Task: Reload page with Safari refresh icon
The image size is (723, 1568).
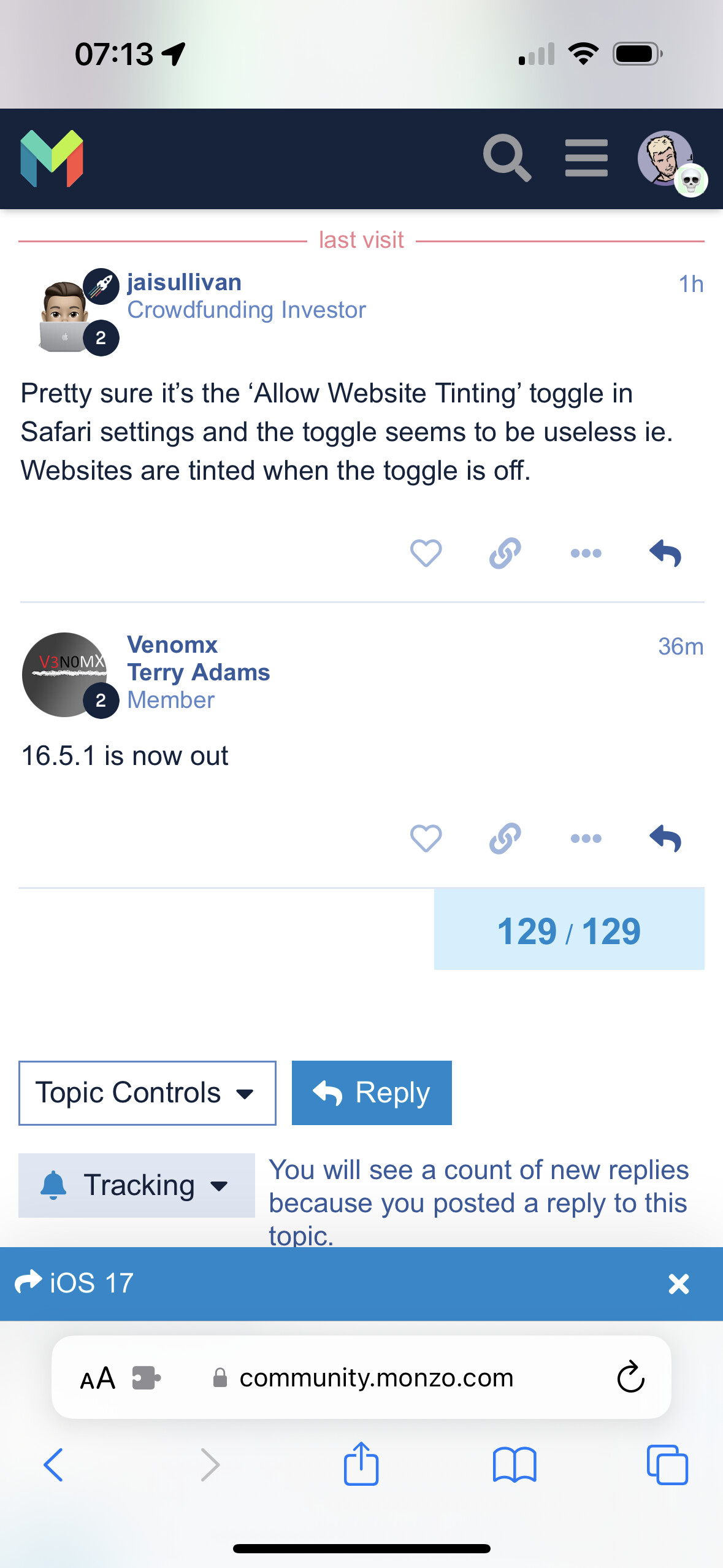Action: click(x=630, y=1377)
